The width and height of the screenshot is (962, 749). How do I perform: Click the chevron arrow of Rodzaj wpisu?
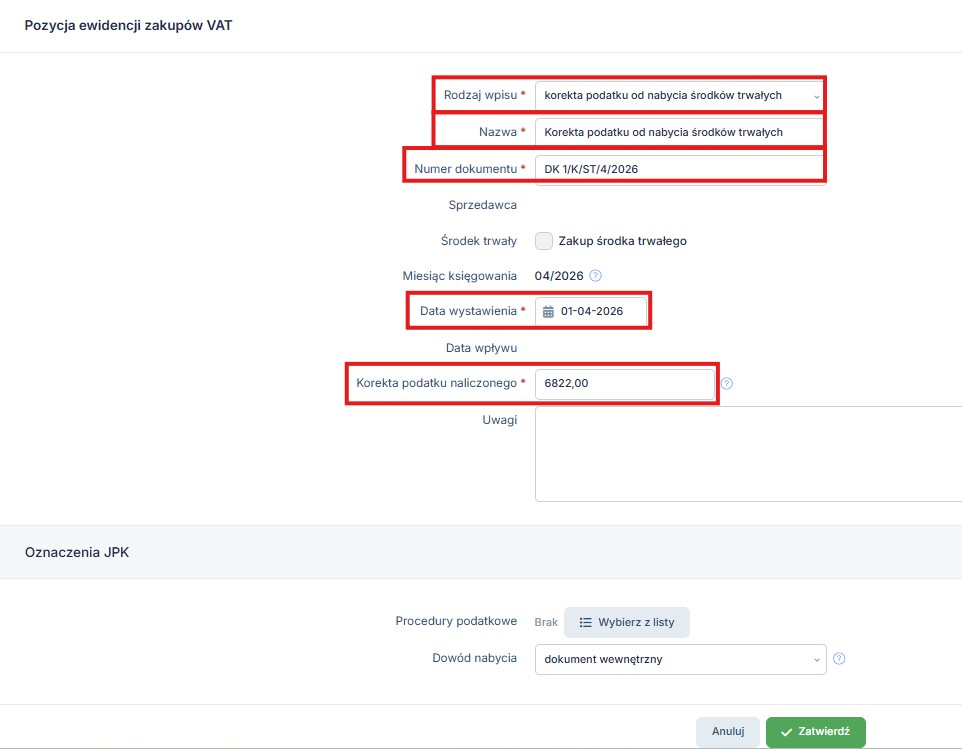(816, 96)
